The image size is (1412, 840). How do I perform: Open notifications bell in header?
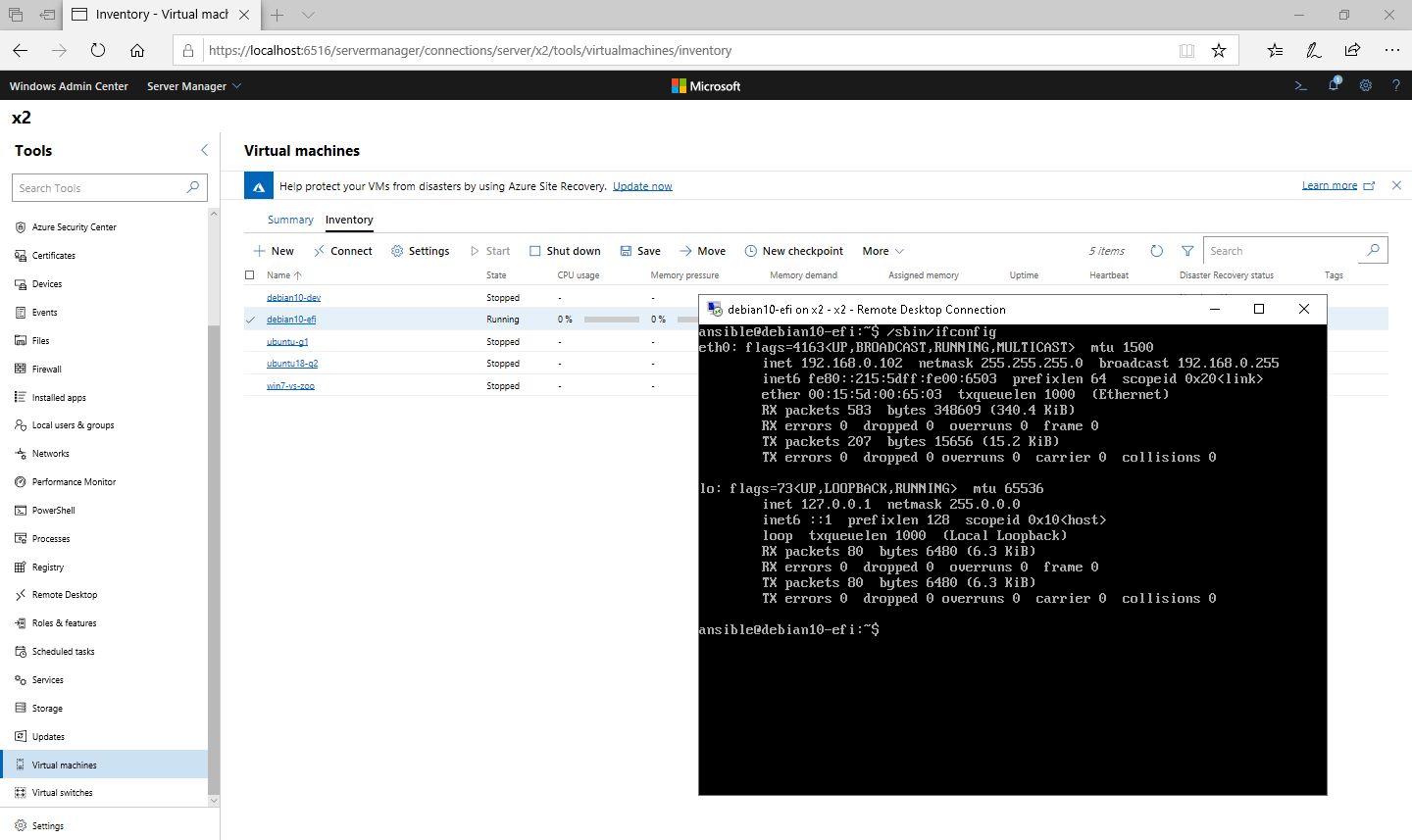click(x=1334, y=85)
